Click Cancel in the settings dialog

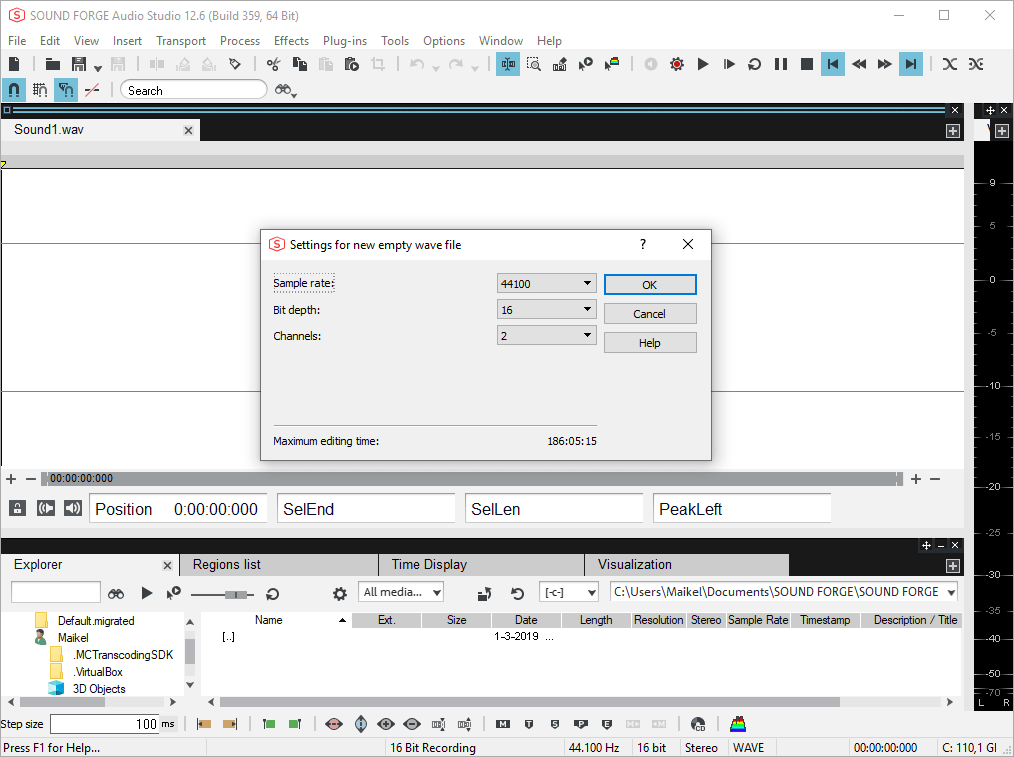point(650,314)
